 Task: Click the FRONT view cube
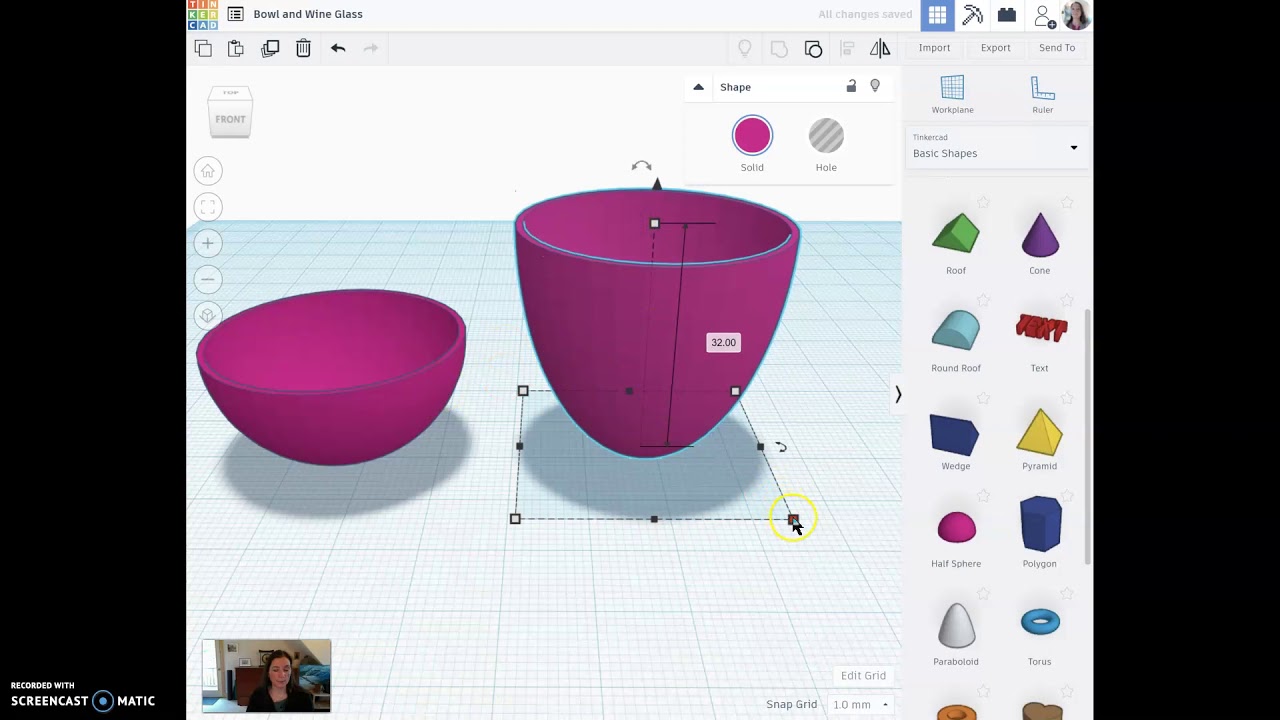click(x=230, y=119)
